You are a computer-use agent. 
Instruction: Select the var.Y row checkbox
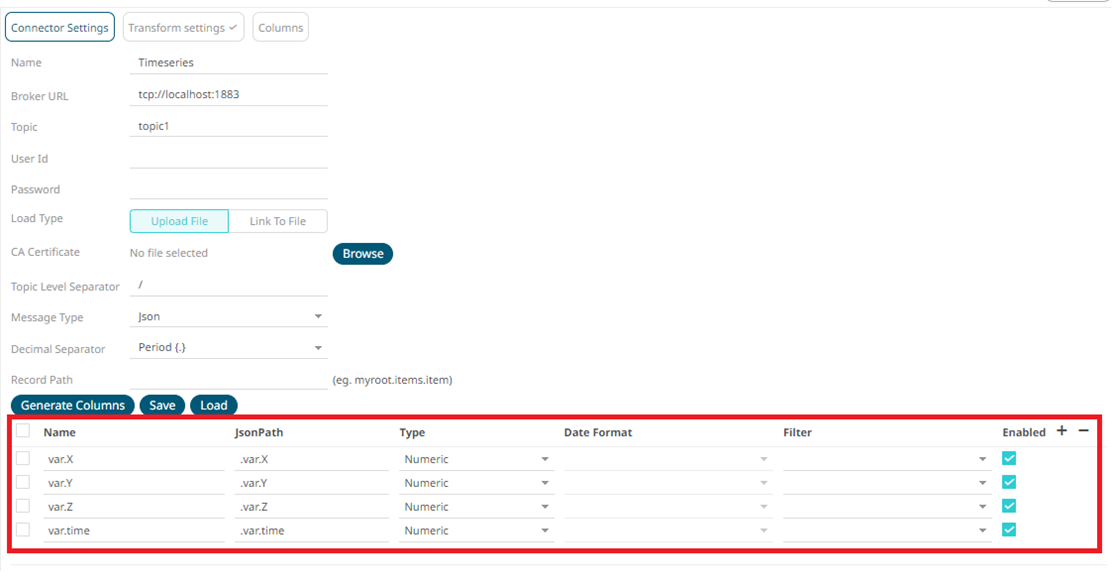[x=23, y=482]
